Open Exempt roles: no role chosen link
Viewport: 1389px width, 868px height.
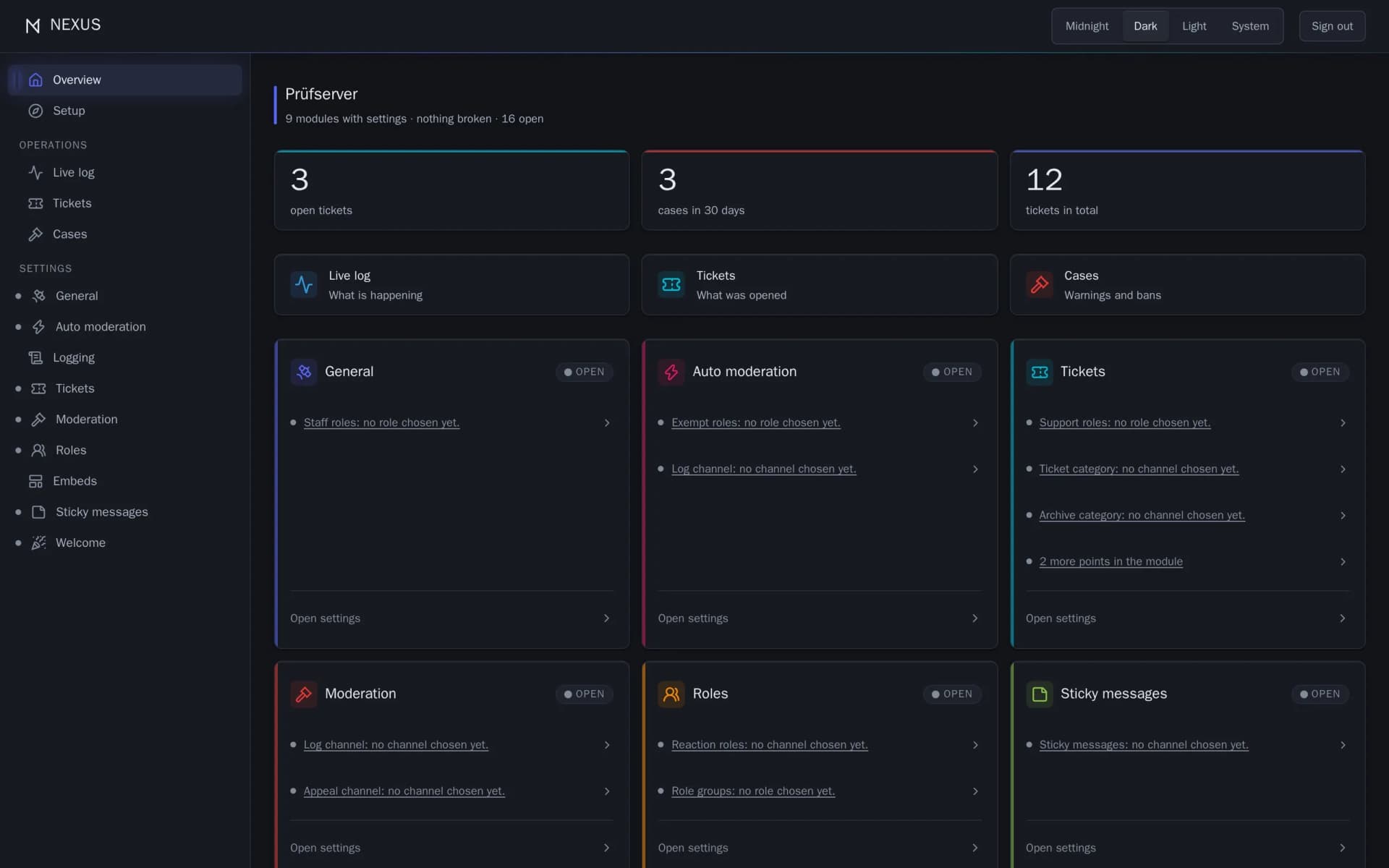pos(755,422)
